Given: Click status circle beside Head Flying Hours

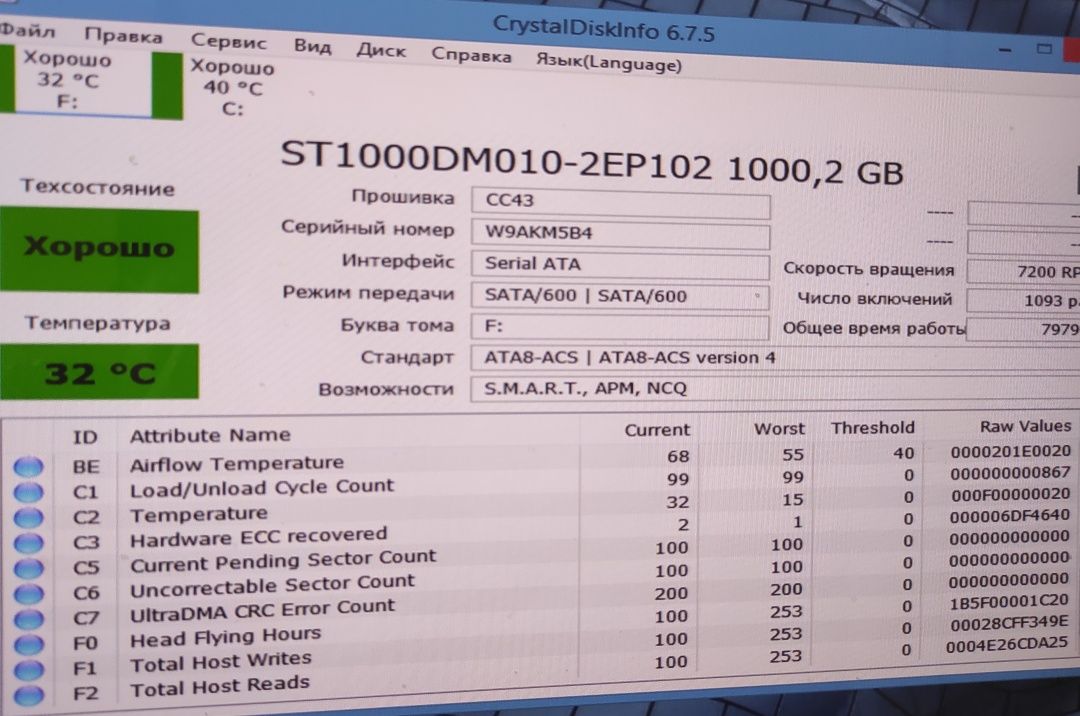Looking at the screenshot, I should [28, 644].
